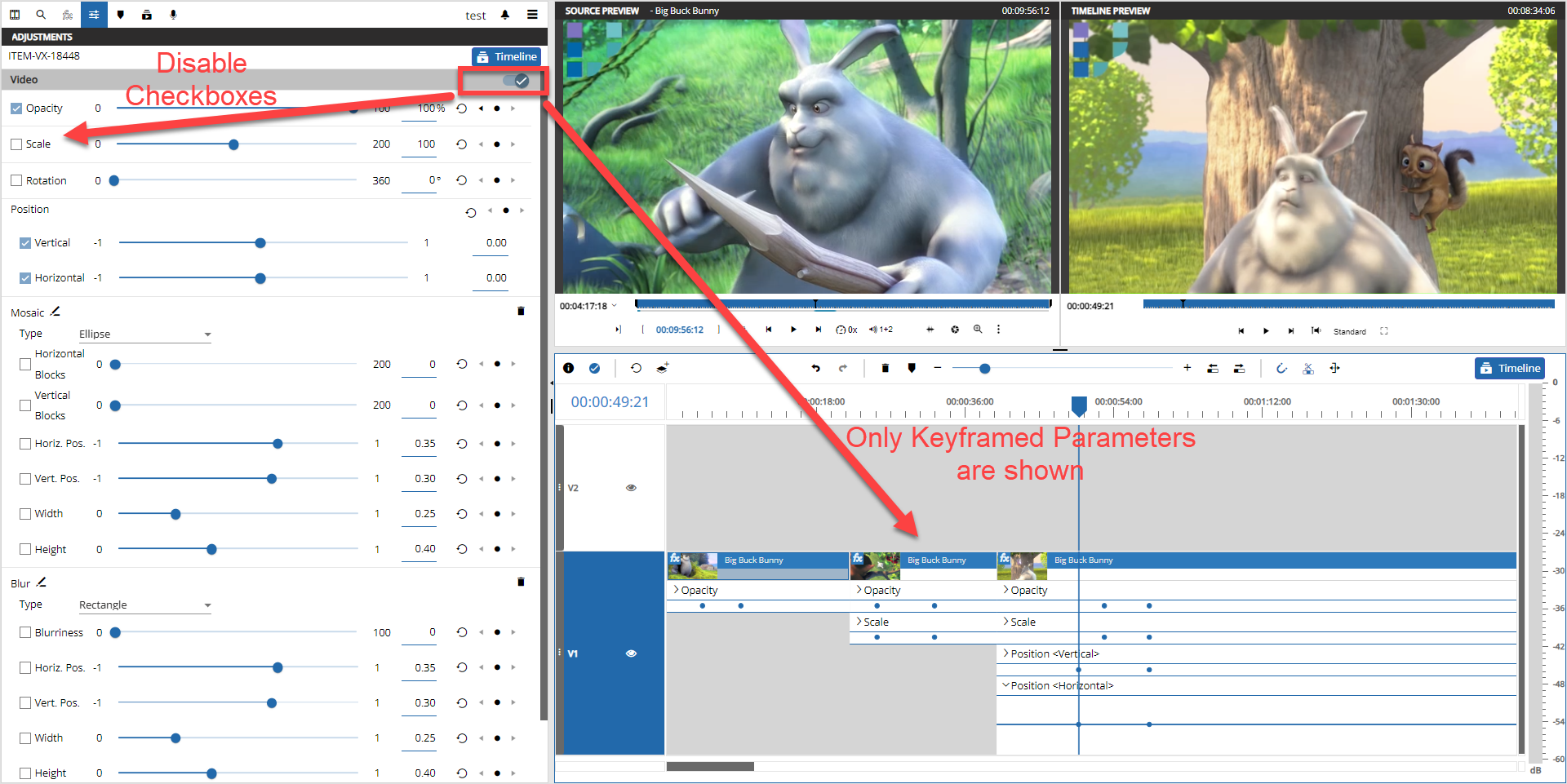Hide the V1 track with eye icon
Image resolution: width=1567 pixels, height=784 pixels.
coord(631,653)
